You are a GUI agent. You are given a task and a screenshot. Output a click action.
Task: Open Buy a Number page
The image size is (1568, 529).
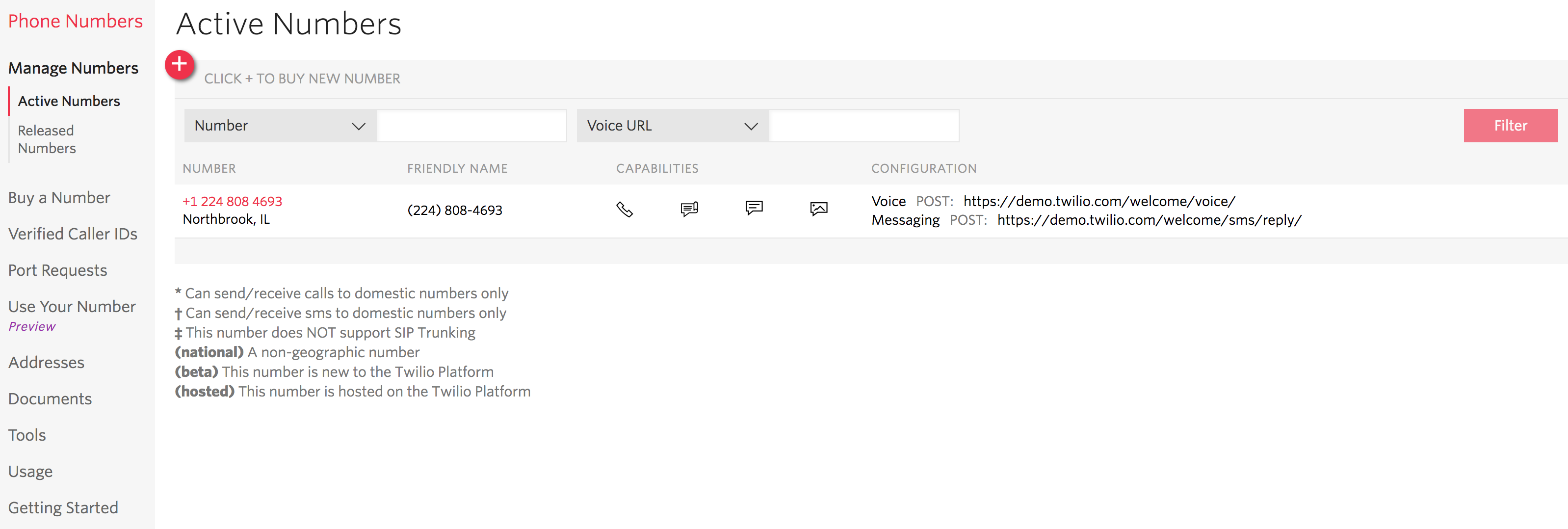click(x=59, y=198)
